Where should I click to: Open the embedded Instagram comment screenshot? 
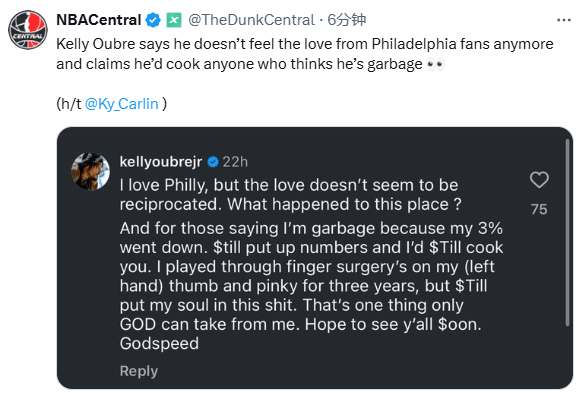(315, 258)
